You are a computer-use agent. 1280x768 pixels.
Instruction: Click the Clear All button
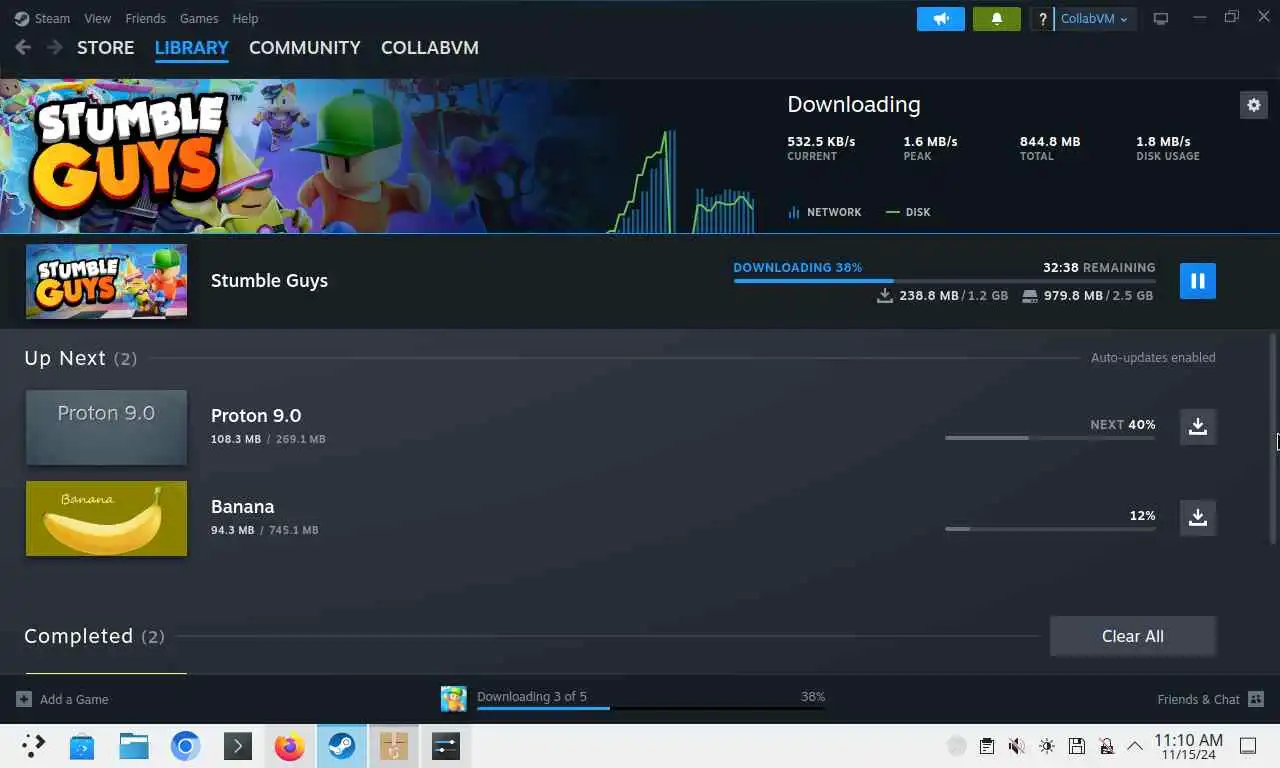tap(1133, 636)
